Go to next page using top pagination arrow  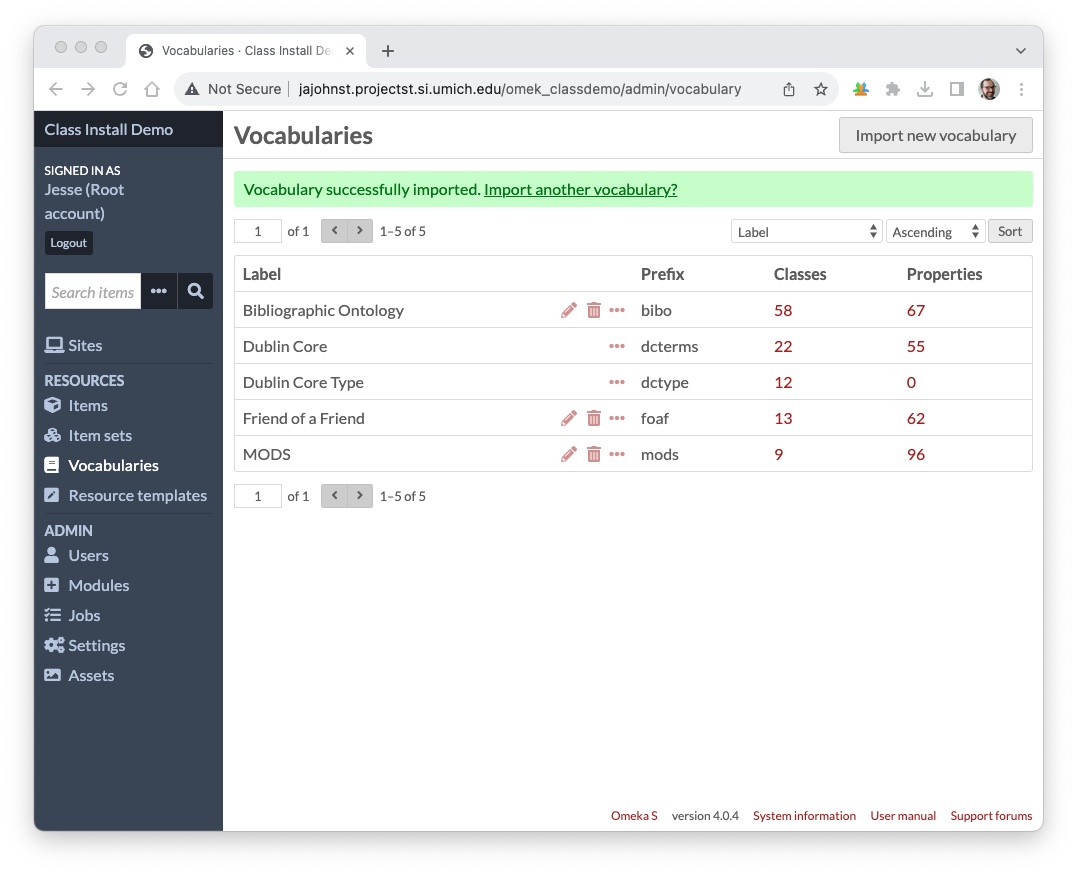[360, 231]
